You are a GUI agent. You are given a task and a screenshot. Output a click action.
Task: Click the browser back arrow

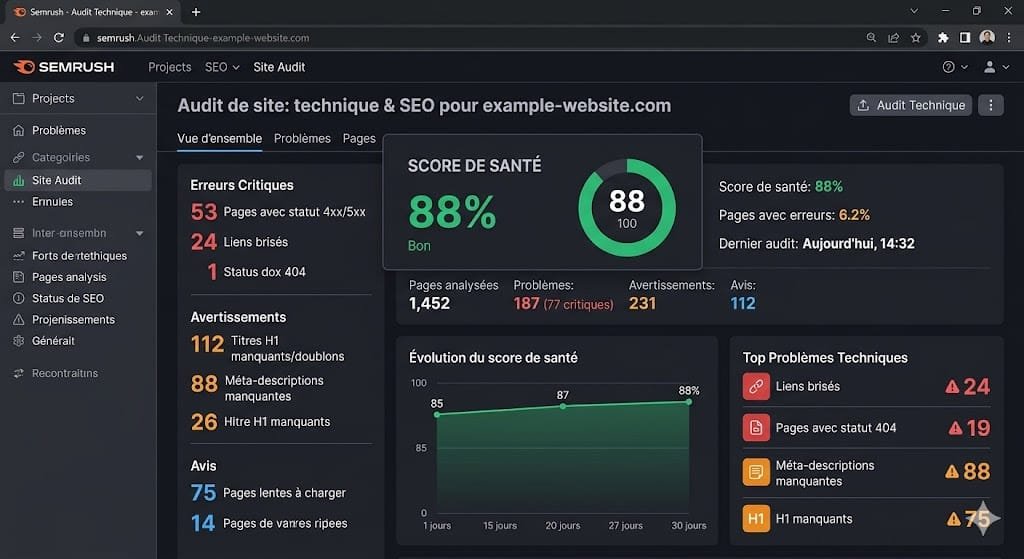pyautogui.click(x=15, y=38)
